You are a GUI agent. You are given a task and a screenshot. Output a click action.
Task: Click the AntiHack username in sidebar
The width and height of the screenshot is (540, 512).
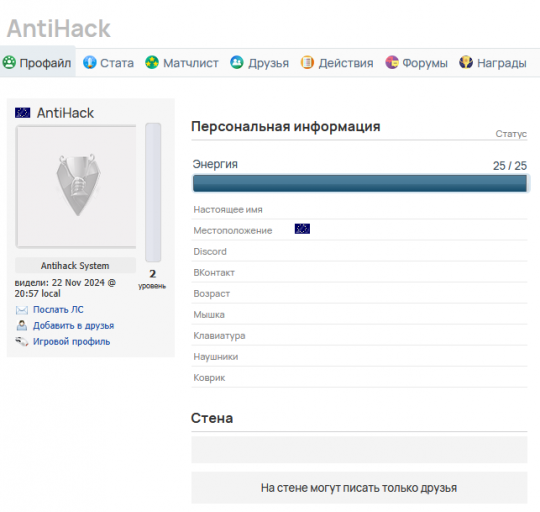click(65, 113)
